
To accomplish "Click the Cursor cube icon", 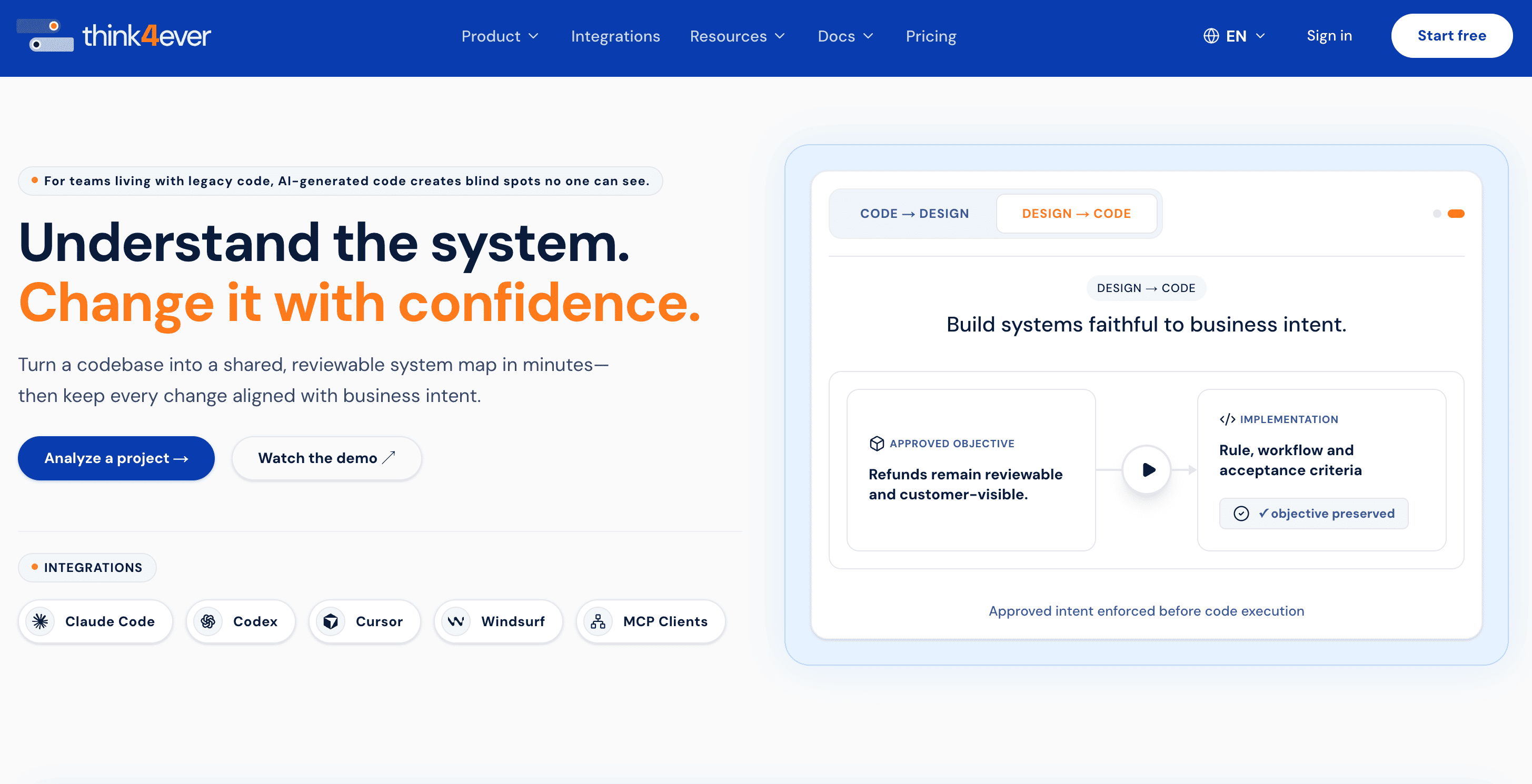I will (x=331, y=621).
